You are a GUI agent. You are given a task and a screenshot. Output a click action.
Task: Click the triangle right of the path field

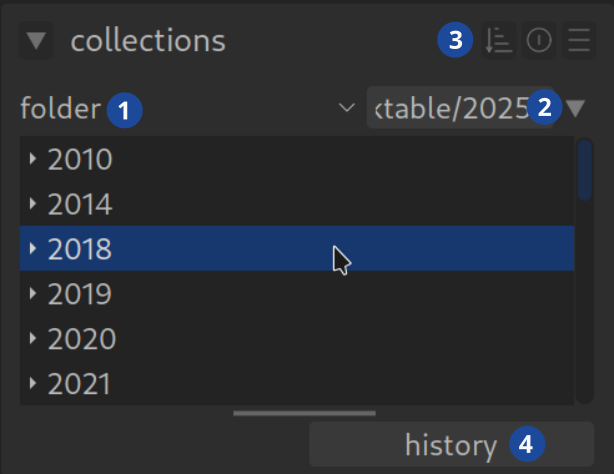[577, 108]
